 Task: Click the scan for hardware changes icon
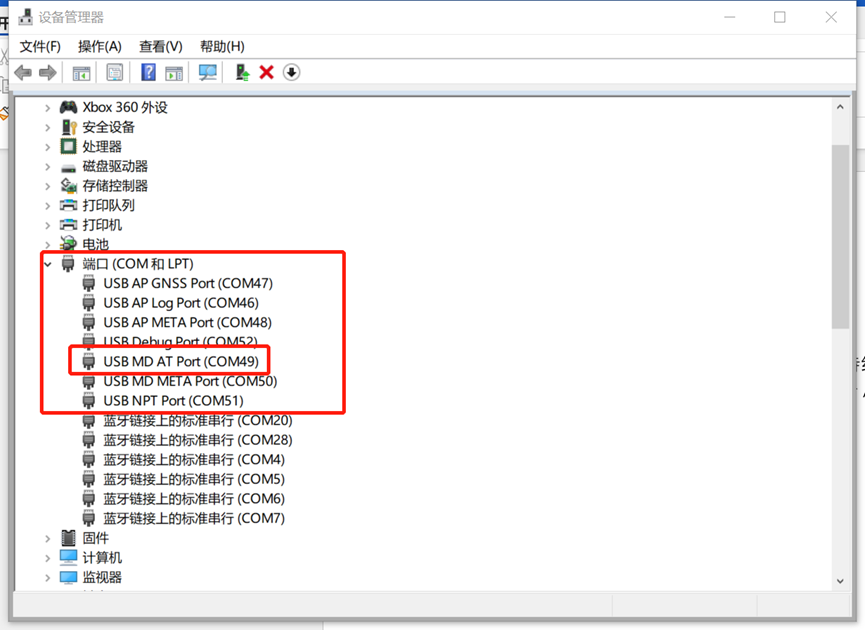click(x=208, y=73)
